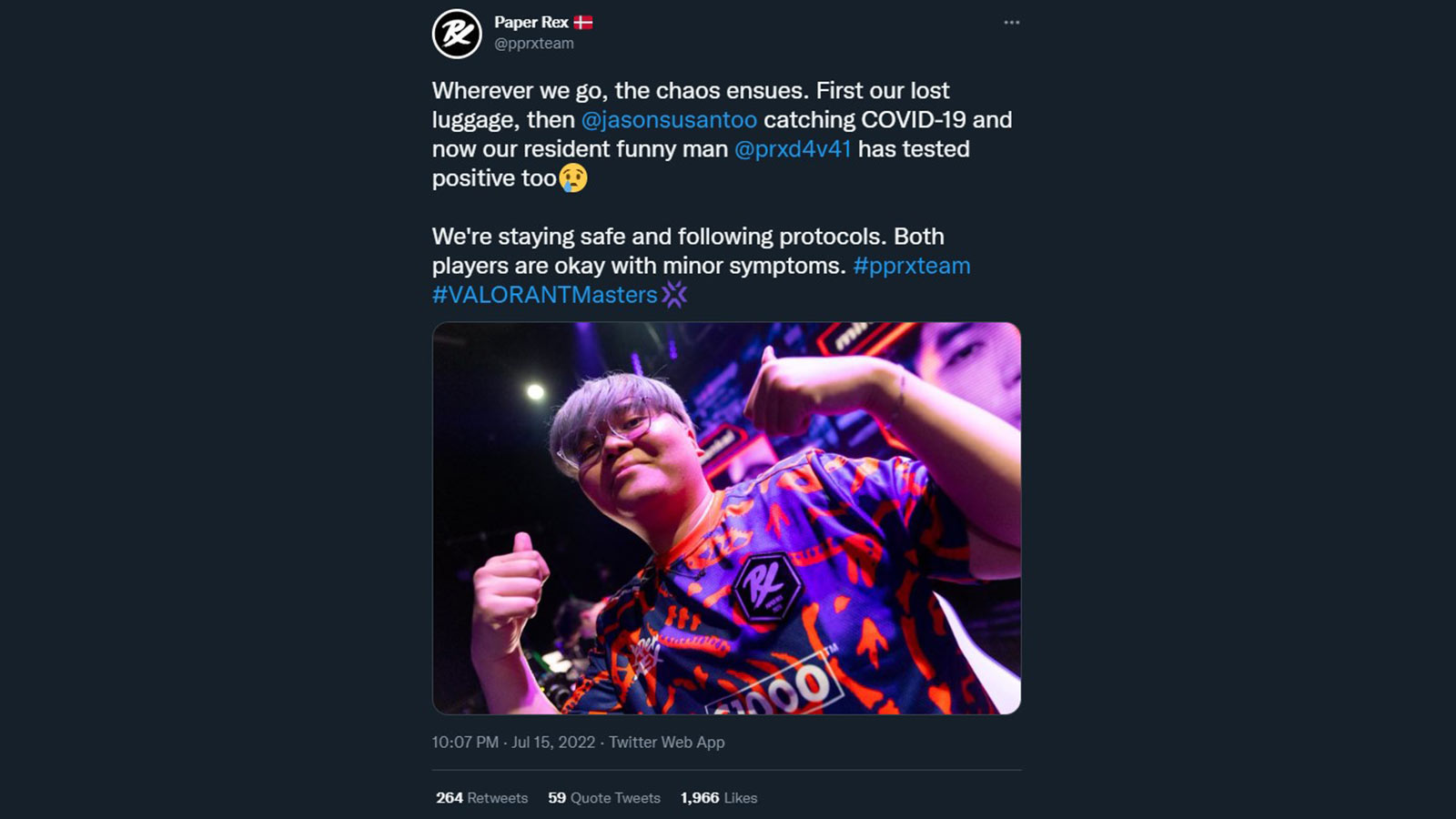1456x819 pixels.
Task: Open the @pprxteam handle link
Action: click(x=534, y=44)
